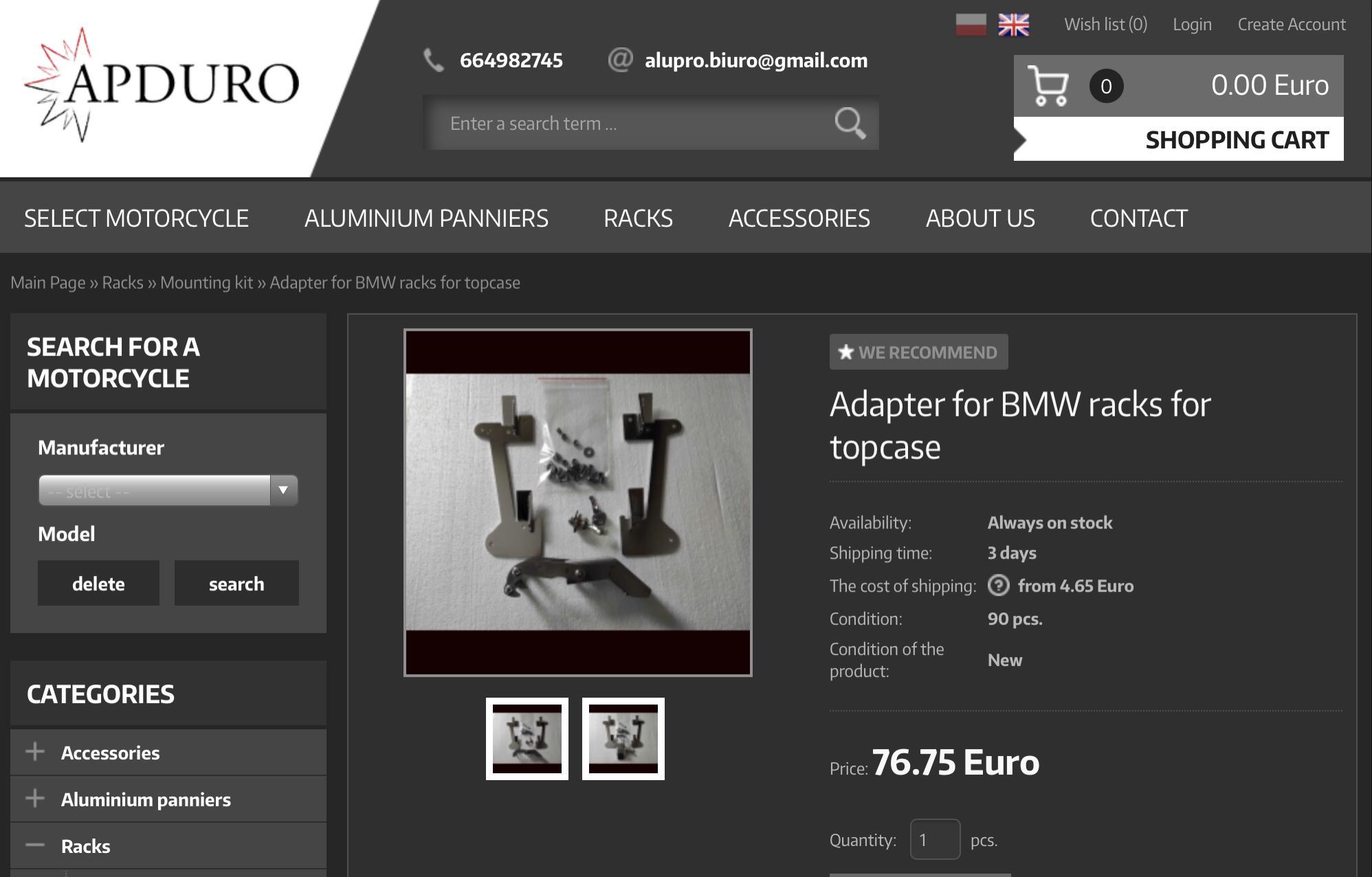Go to About Us page

[x=980, y=218]
